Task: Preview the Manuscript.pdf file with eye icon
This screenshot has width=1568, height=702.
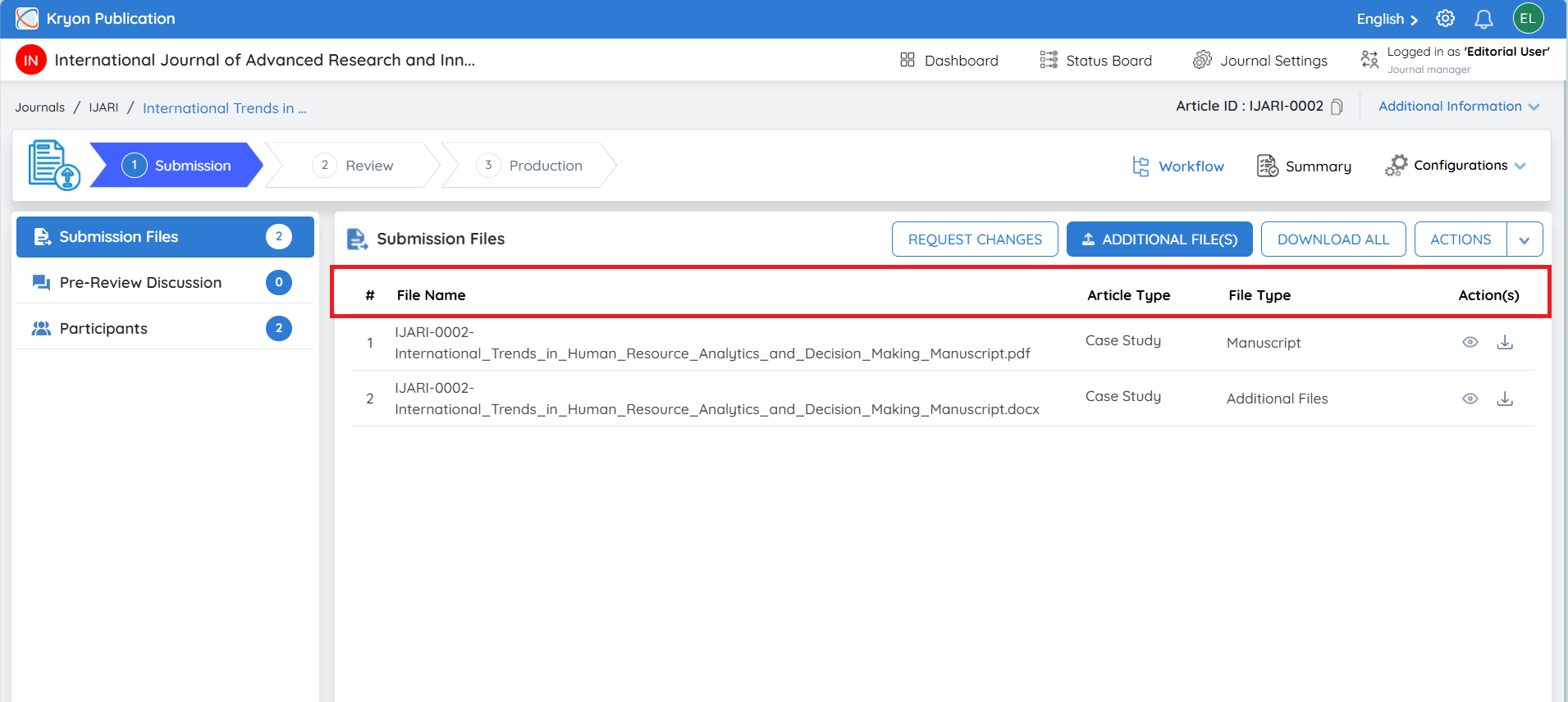Action: [x=1470, y=342]
